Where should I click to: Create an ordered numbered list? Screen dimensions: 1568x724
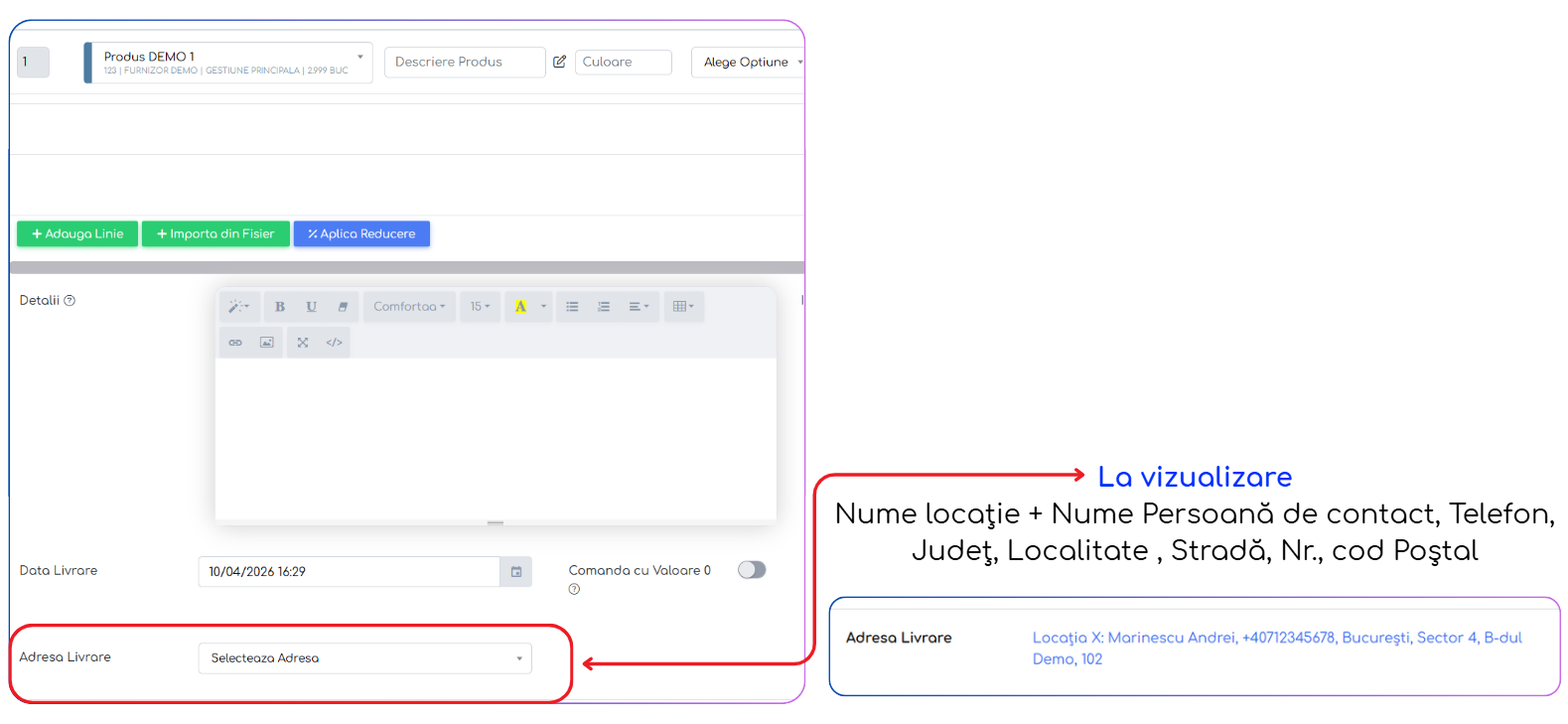604,307
